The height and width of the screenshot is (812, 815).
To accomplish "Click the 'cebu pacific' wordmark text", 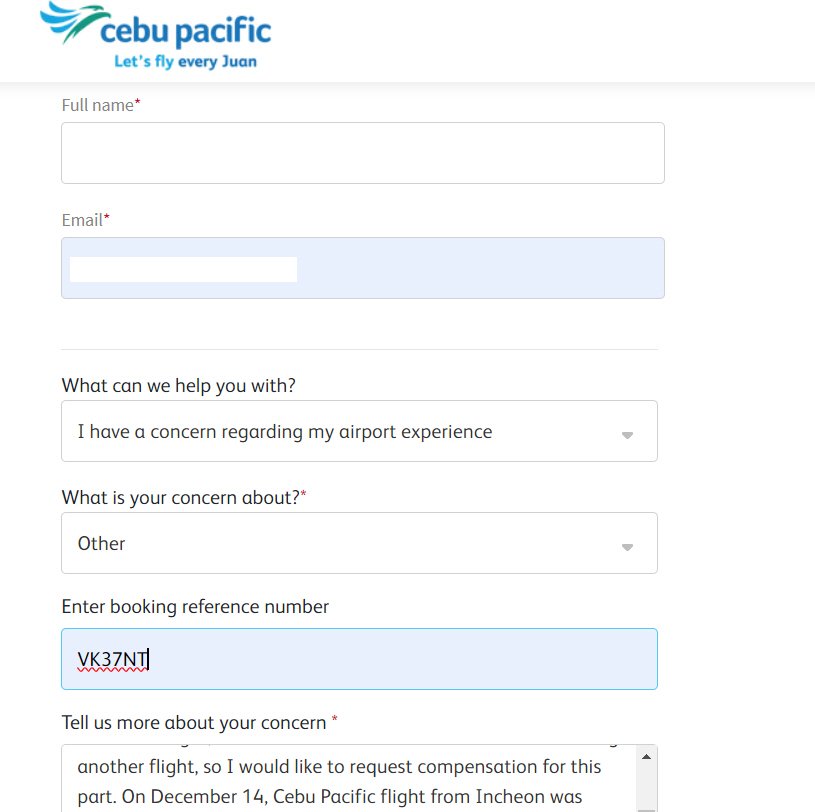I will [x=186, y=31].
